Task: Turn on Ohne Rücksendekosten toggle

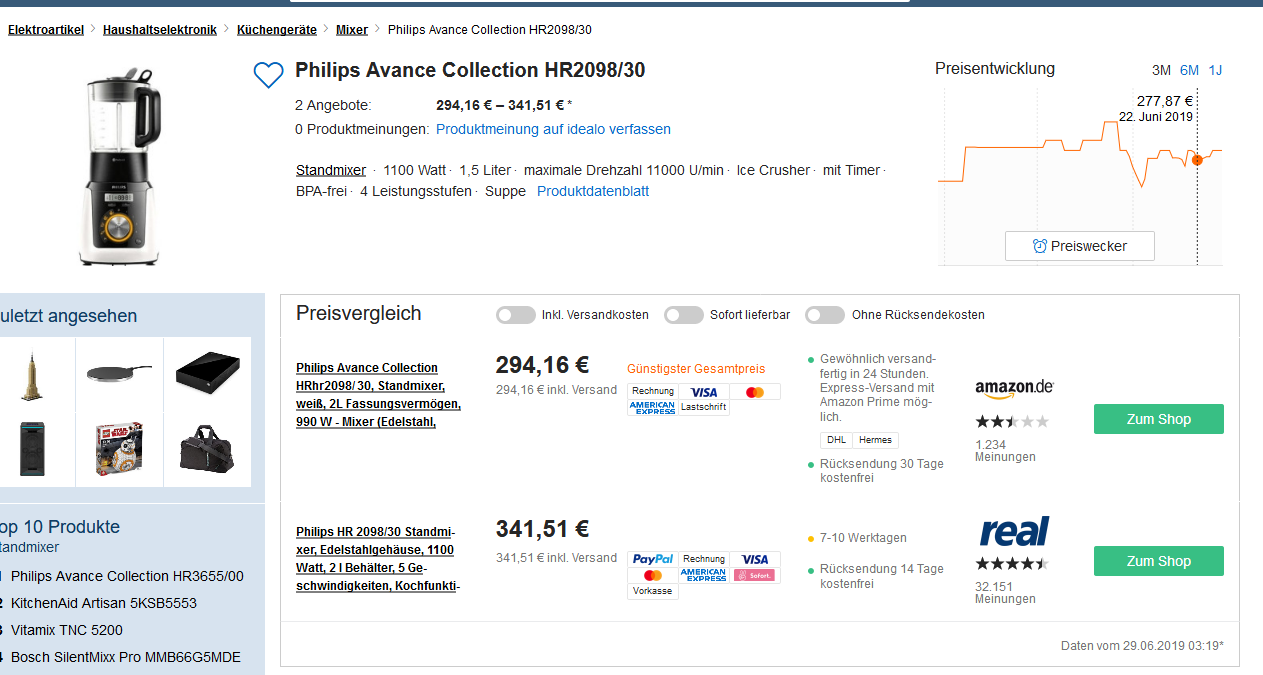Action: point(825,315)
